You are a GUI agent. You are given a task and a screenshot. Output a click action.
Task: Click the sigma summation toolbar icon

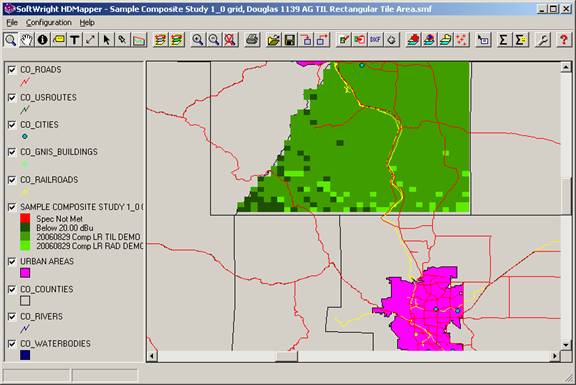(504, 40)
